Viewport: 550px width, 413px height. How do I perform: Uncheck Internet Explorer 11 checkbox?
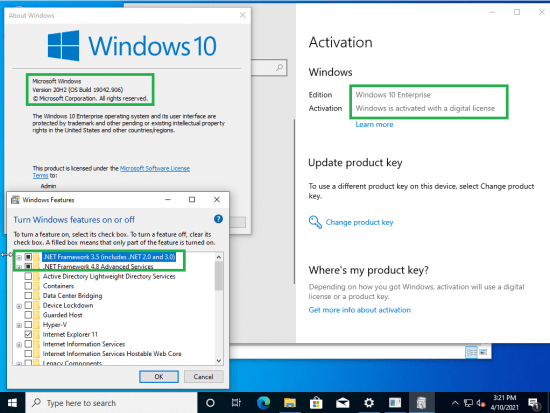tap(28, 334)
